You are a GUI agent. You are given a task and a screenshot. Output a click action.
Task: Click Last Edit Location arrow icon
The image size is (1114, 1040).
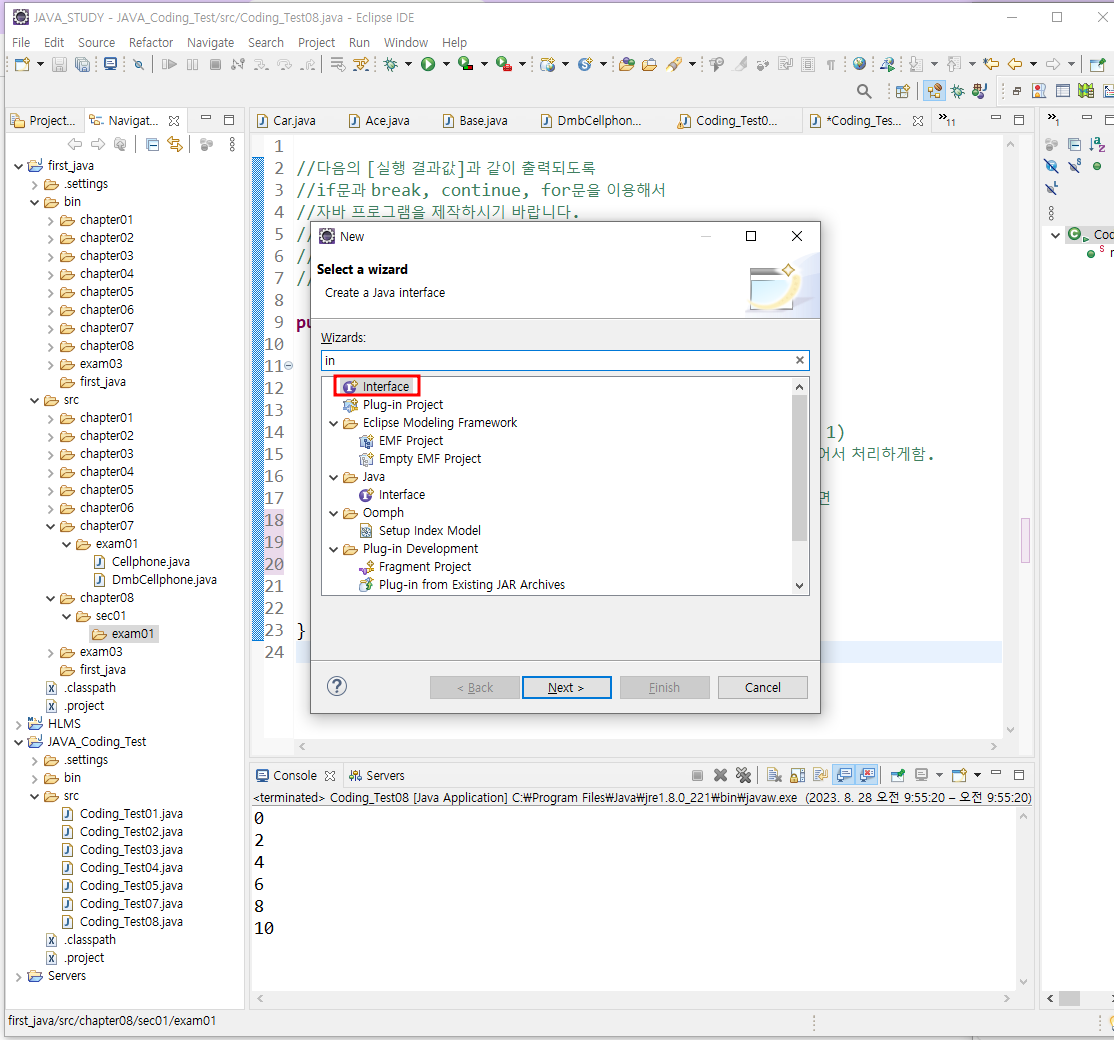pos(991,65)
